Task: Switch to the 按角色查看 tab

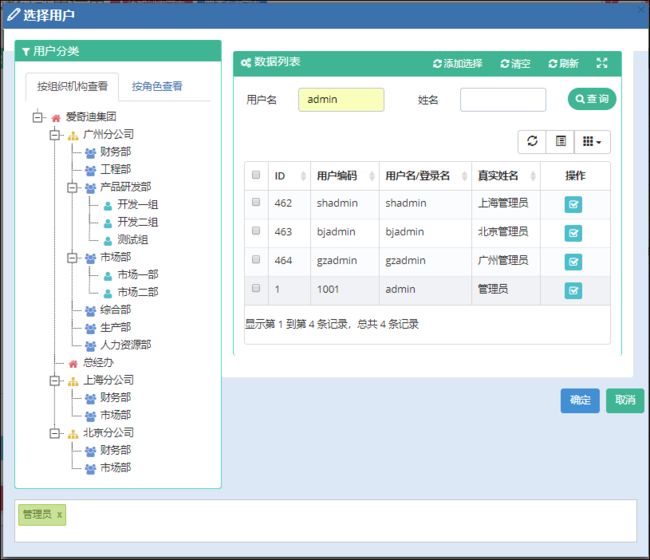Action: (157, 86)
